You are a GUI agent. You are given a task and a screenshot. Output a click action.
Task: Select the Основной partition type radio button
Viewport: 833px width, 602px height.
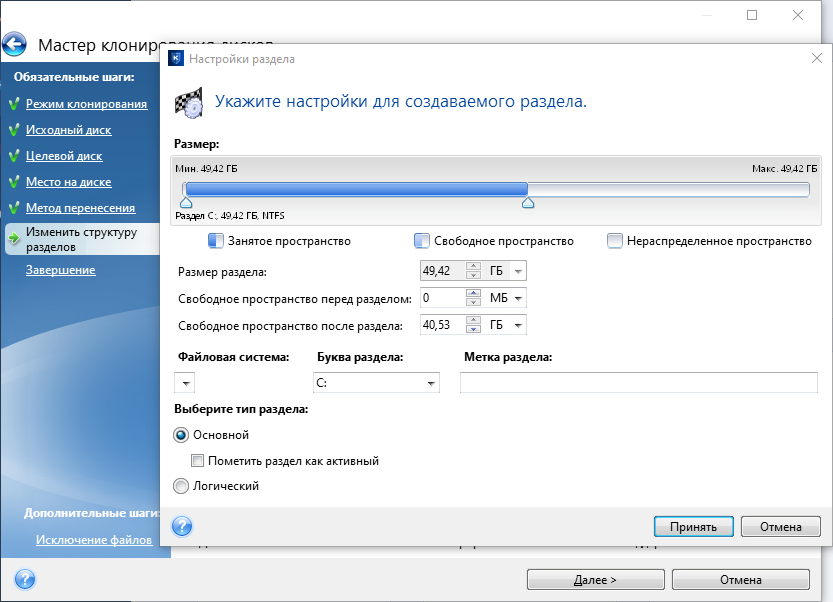(x=181, y=435)
